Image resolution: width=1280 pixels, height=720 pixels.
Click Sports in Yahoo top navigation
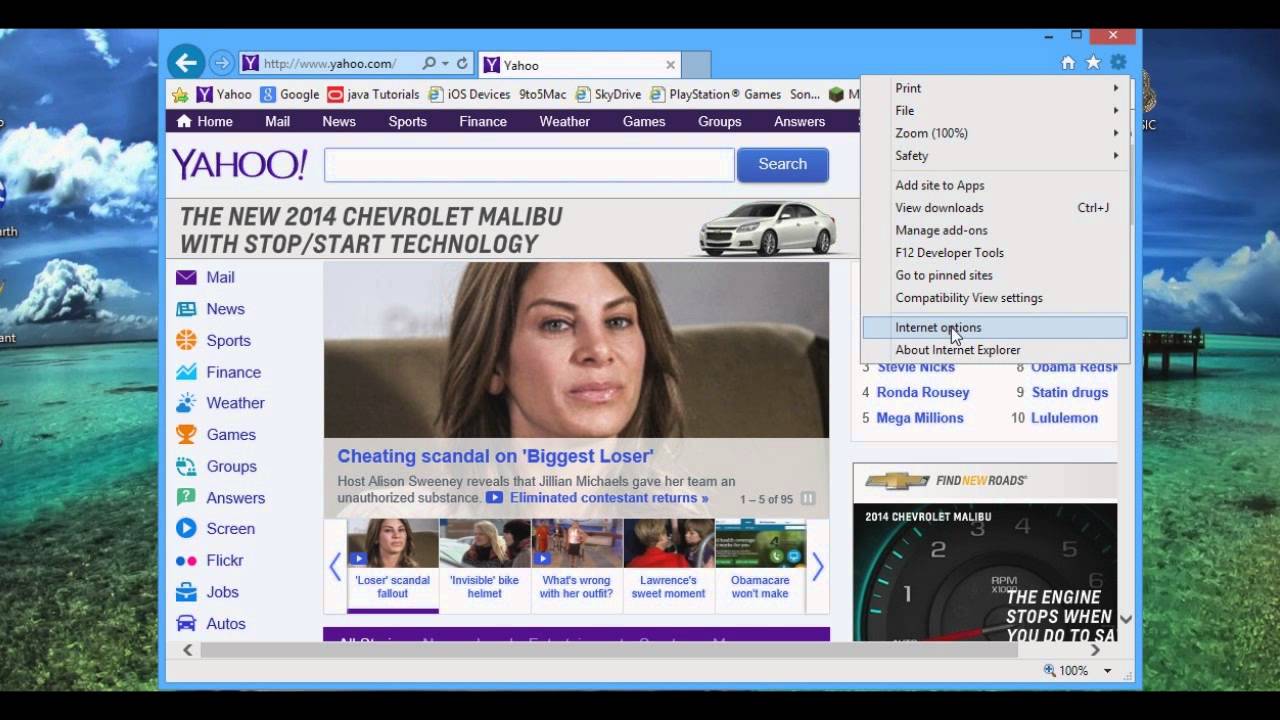(x=407, y=121)
